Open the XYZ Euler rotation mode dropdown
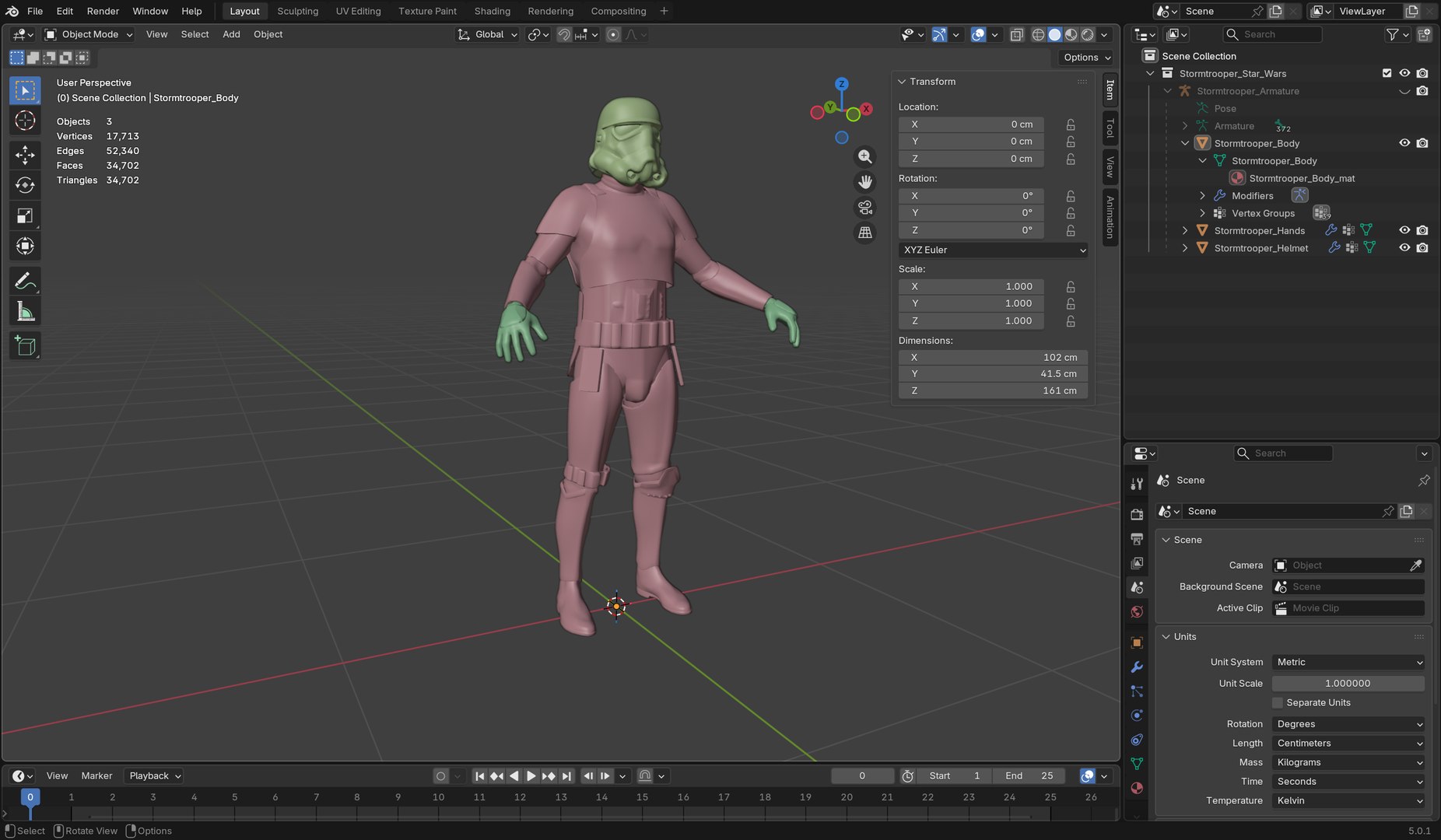 coord(993,250)
